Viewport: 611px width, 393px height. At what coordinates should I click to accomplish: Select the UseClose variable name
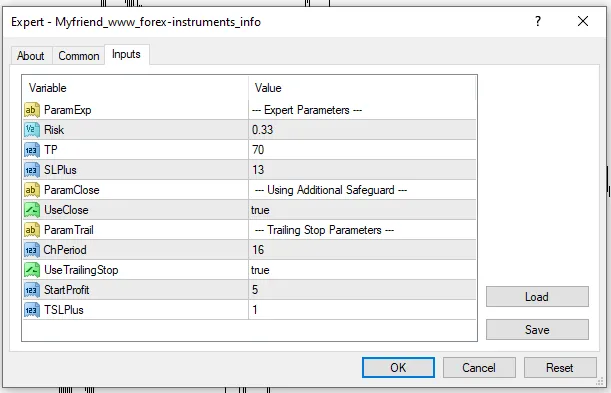tap(66, 210)
